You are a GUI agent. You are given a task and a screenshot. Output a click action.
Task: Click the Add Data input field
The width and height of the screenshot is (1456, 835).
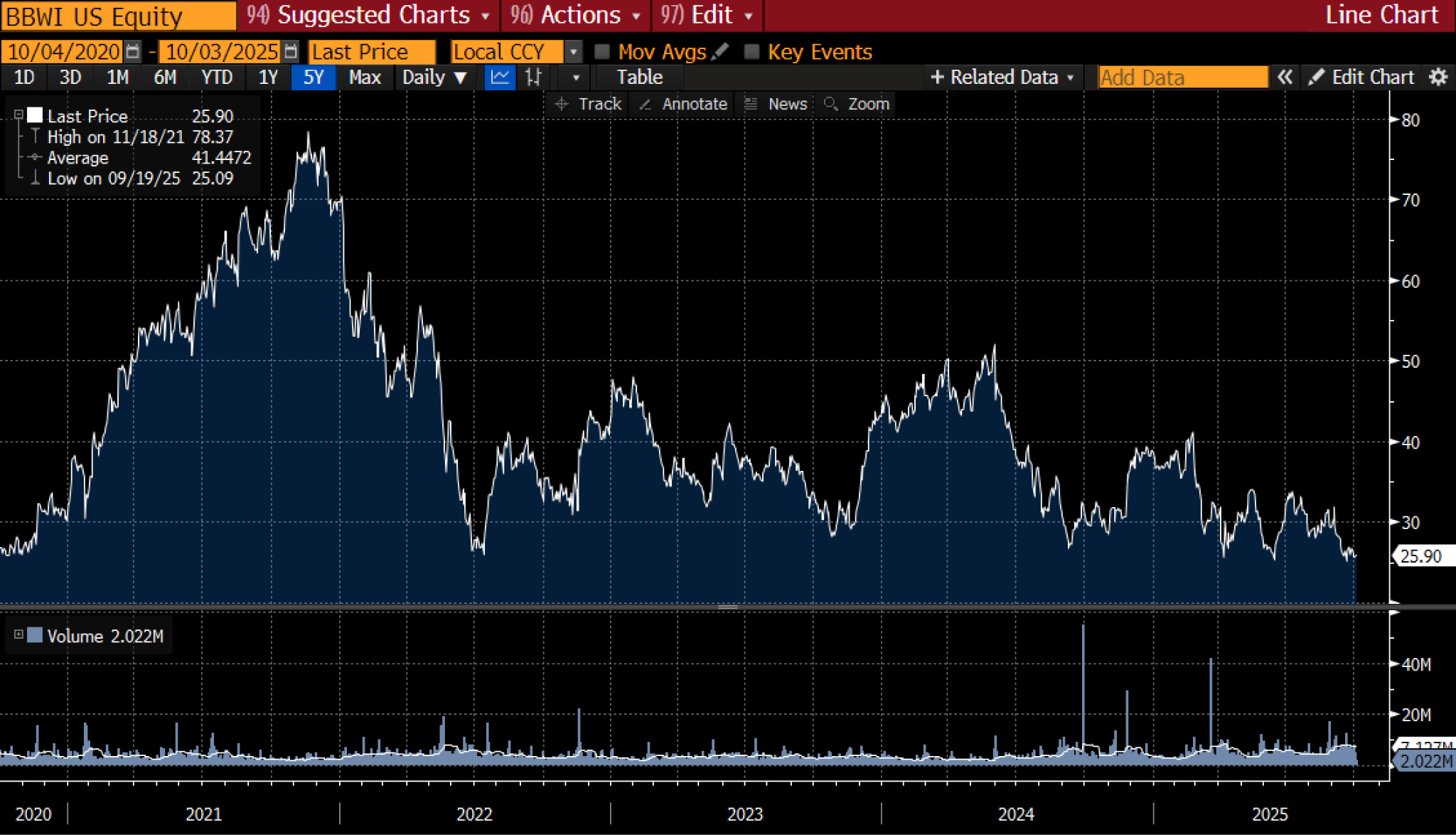(x=1182, y=77)
